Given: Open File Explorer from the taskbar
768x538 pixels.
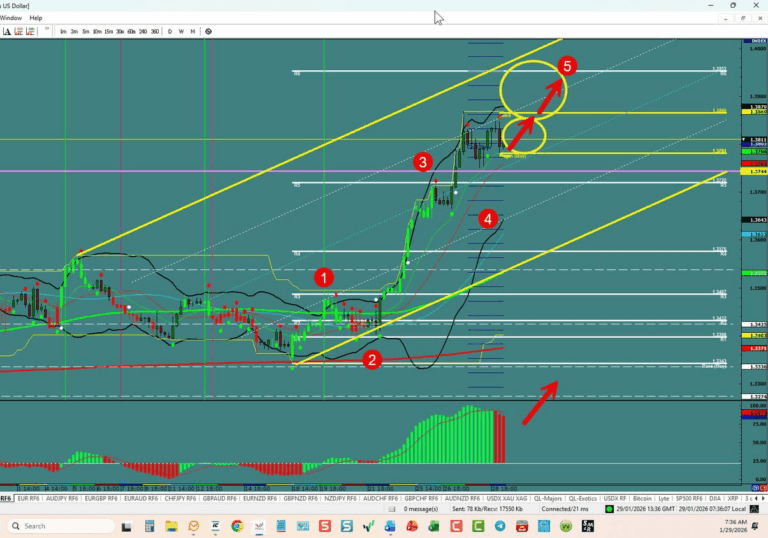Looking at the screenshot, I should click(x=171, y=526).
